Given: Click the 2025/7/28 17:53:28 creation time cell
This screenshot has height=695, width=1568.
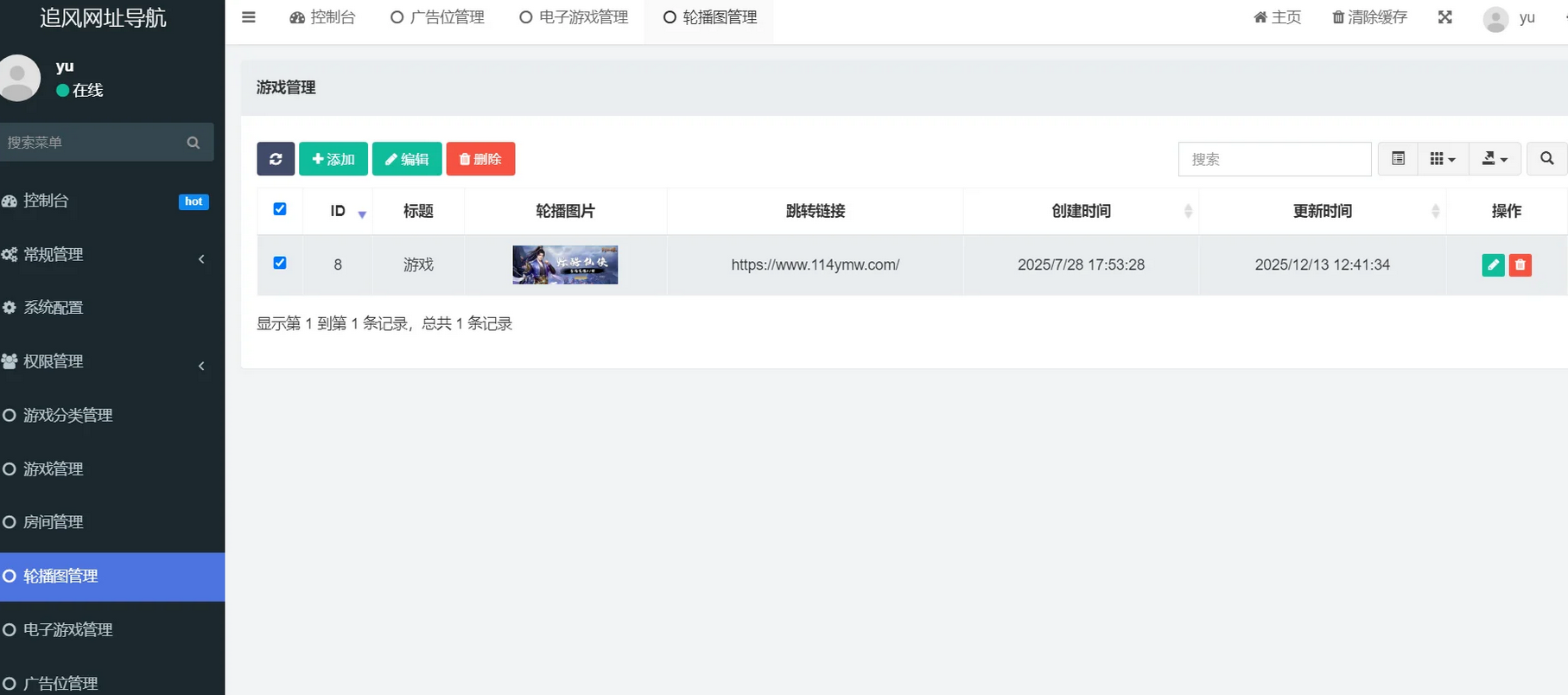Looking at the screenshot, I should coord(1081,265).
